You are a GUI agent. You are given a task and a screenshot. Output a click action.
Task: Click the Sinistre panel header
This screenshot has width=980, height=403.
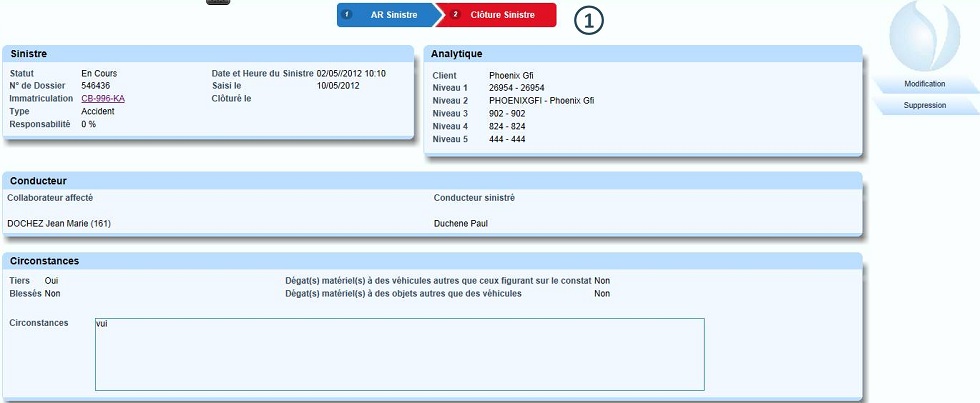208,53
